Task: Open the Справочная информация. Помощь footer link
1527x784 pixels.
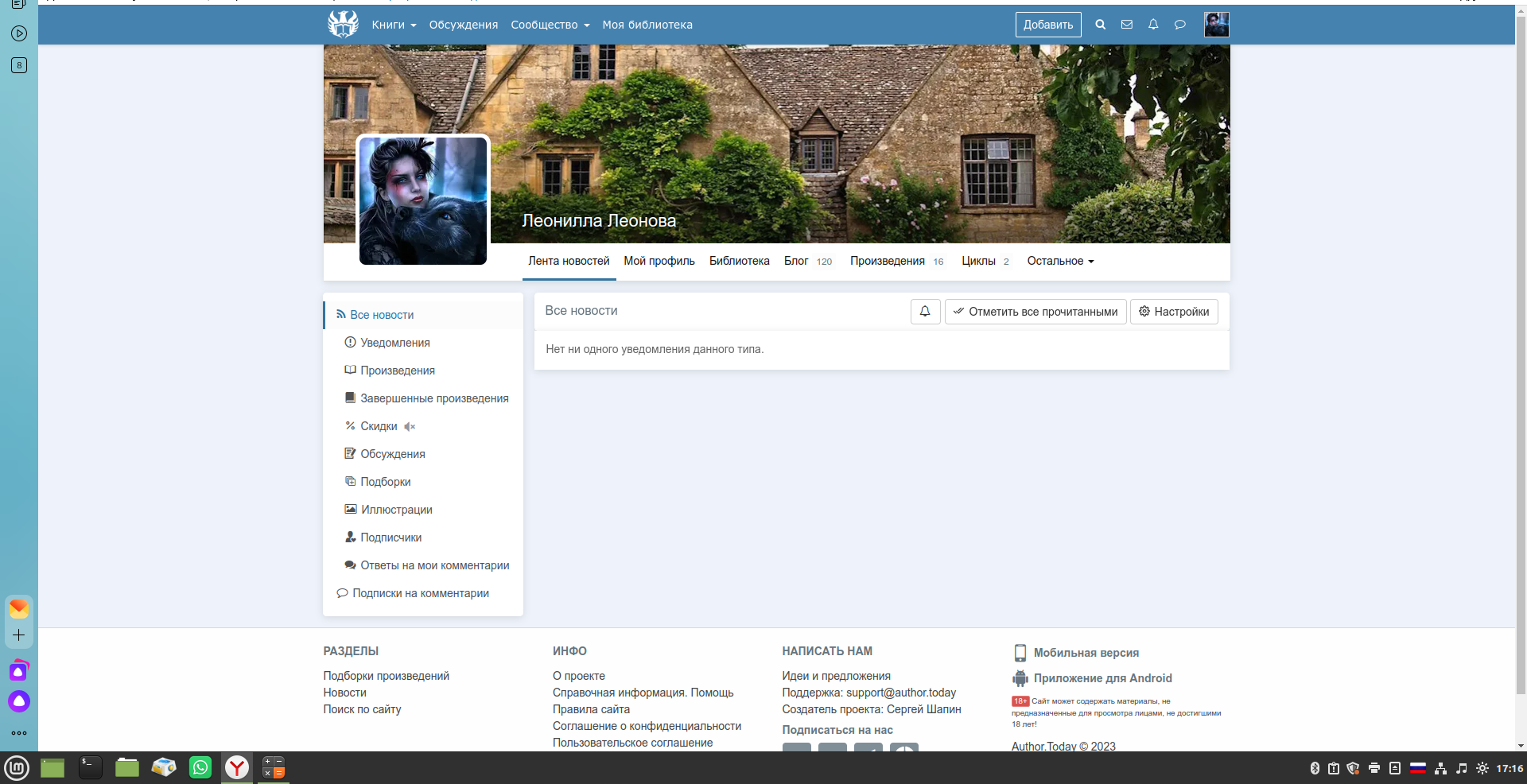Action: (643, 693)
